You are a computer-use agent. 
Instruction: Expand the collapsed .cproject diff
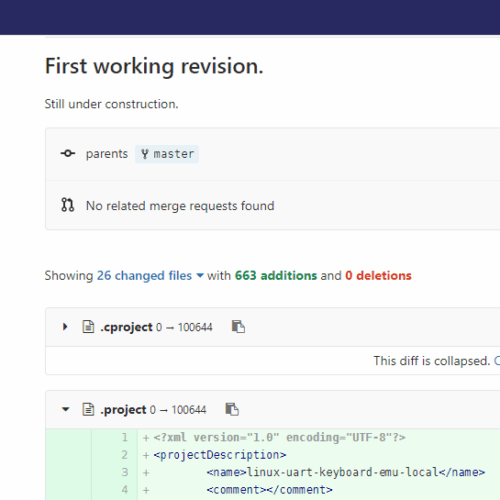tap(65, 327)
